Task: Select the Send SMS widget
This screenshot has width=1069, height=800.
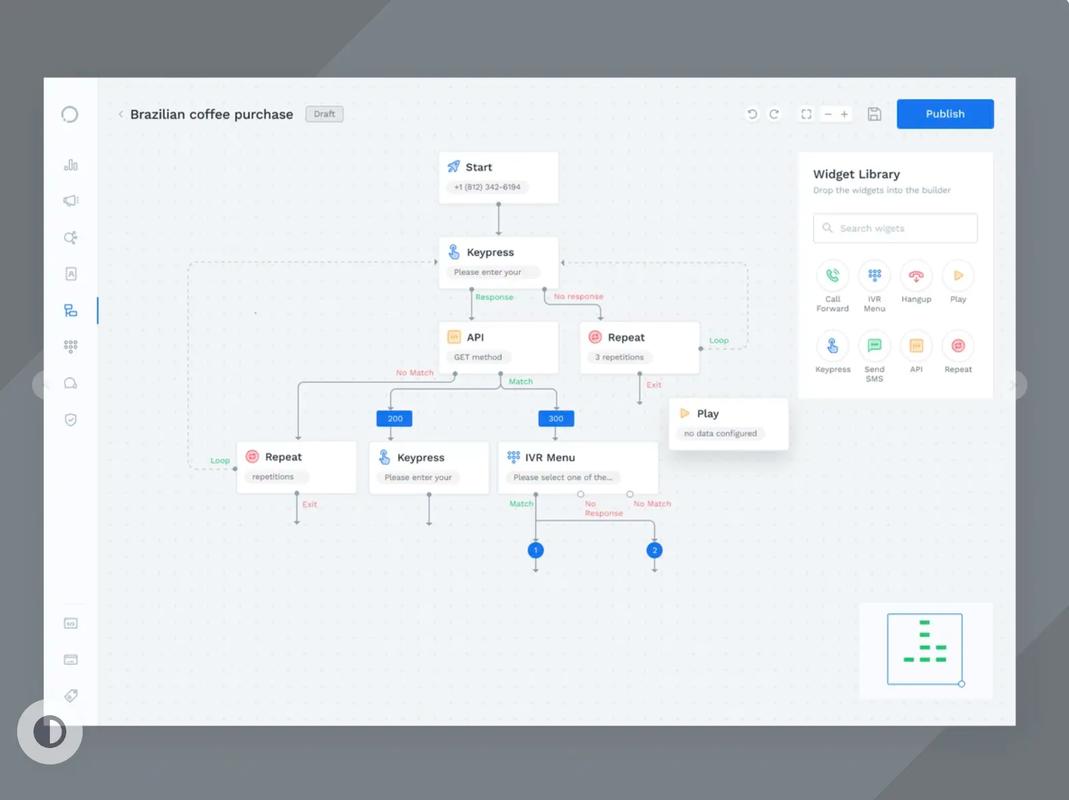Action: tap(874, 357)
